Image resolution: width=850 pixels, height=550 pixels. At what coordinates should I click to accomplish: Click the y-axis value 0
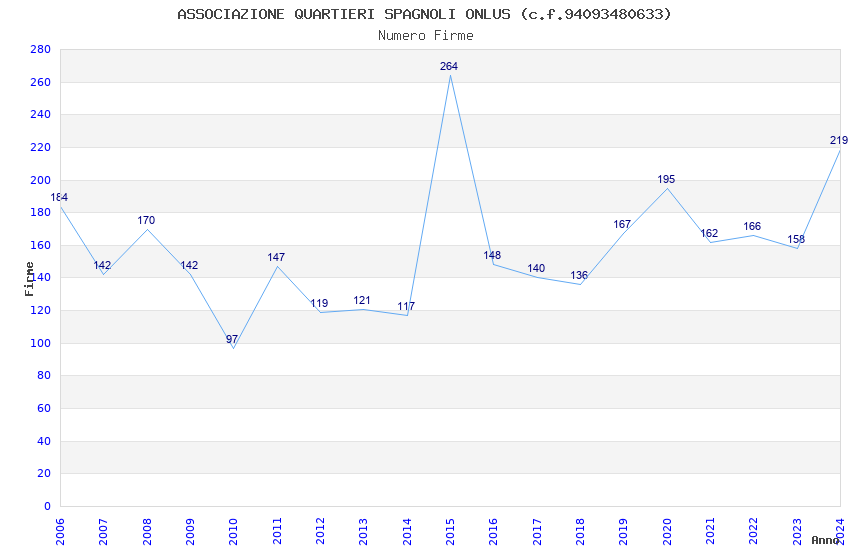pyautogui.click(x=48, y=506)
